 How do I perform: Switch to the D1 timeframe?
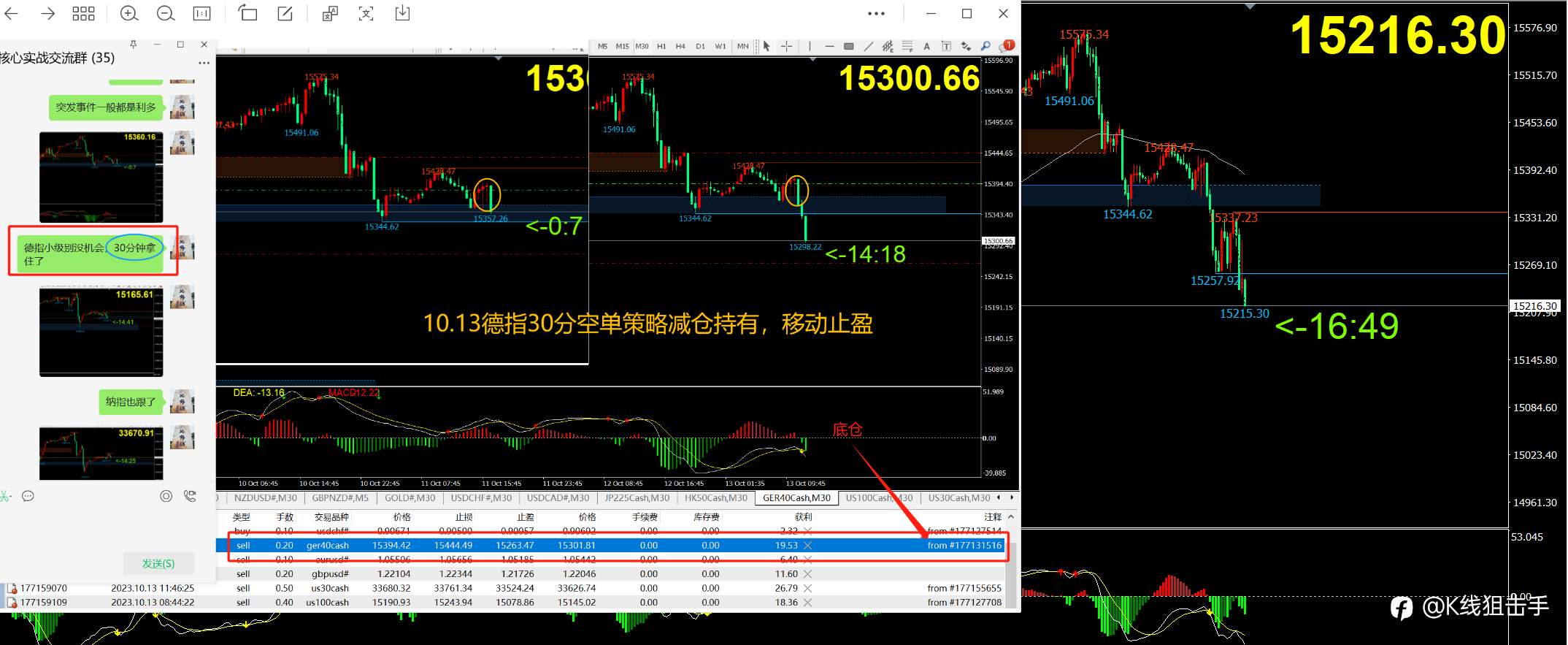pyautogui.click(x=700, y=46)
